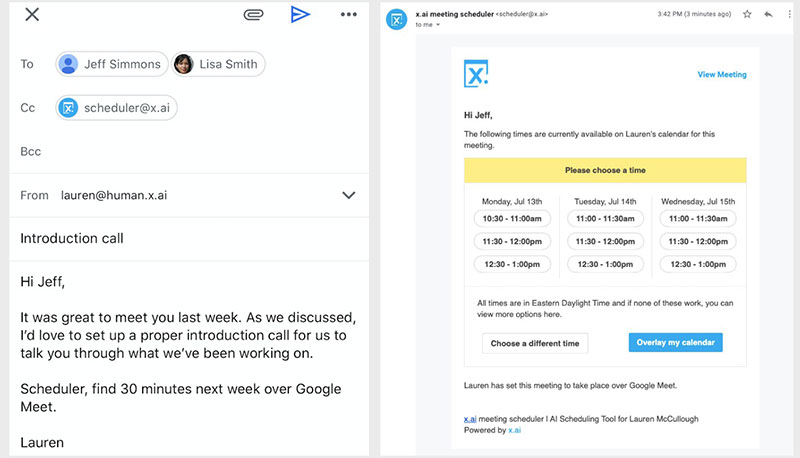This screenshot has height=458, width=800.
Task: Choose Monday 11:30 - 12:00pm slot
Action: [x=512, y=242]
